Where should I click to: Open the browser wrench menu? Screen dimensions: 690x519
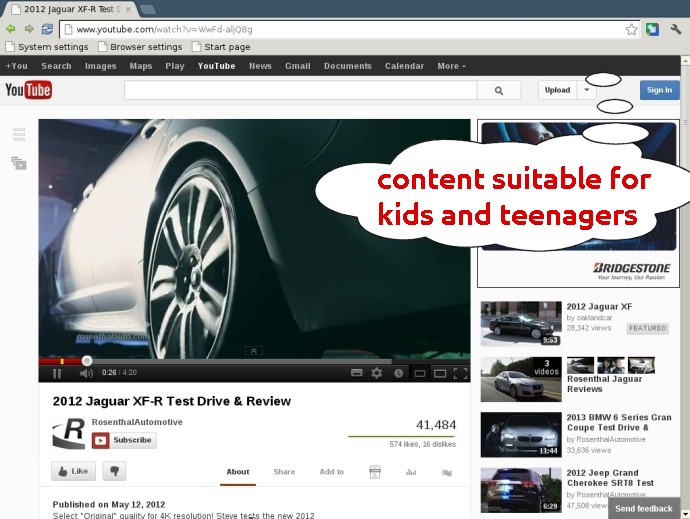(x=676, y=29)
